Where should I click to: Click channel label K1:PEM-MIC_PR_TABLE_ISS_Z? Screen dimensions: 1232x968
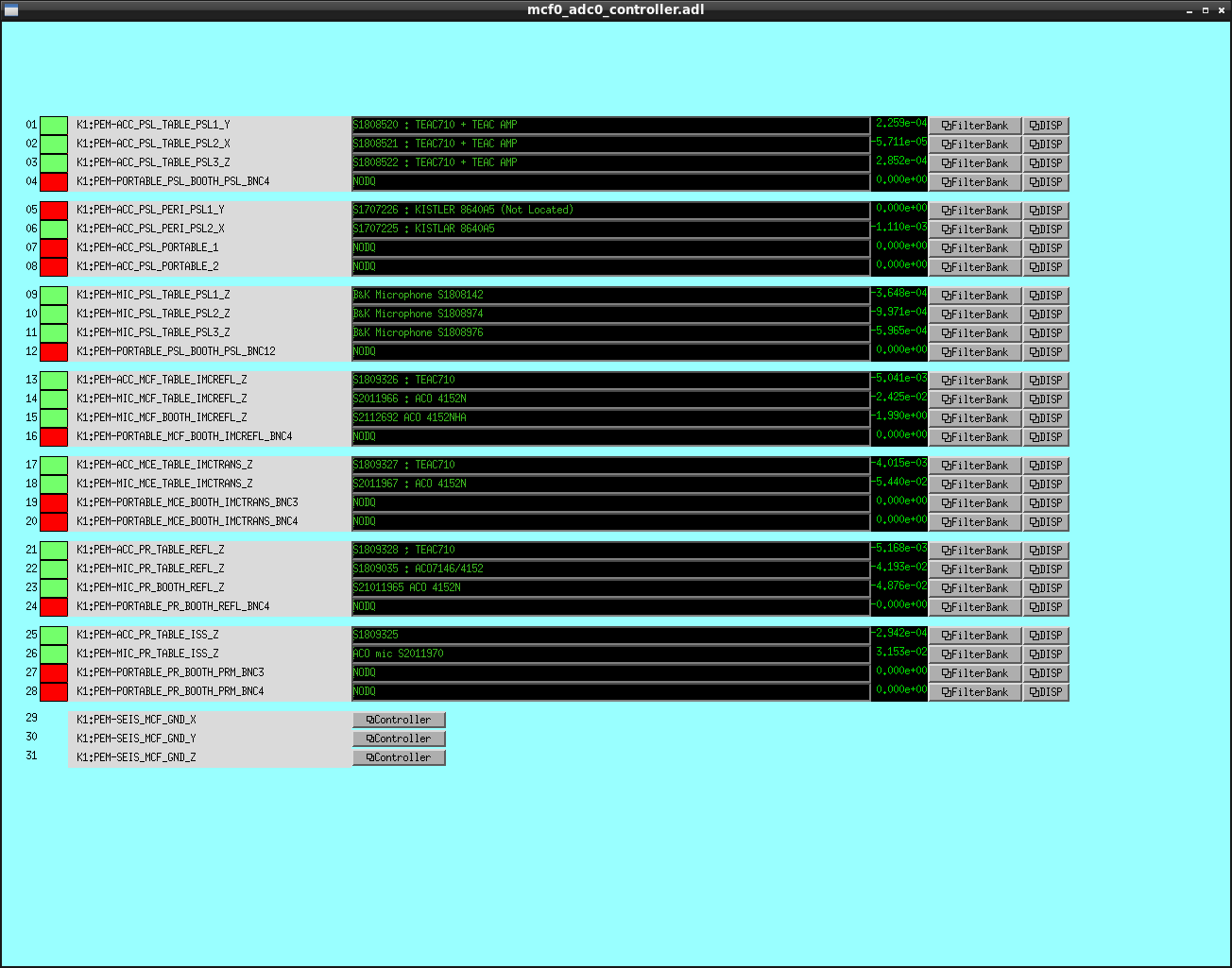point(147,654)
